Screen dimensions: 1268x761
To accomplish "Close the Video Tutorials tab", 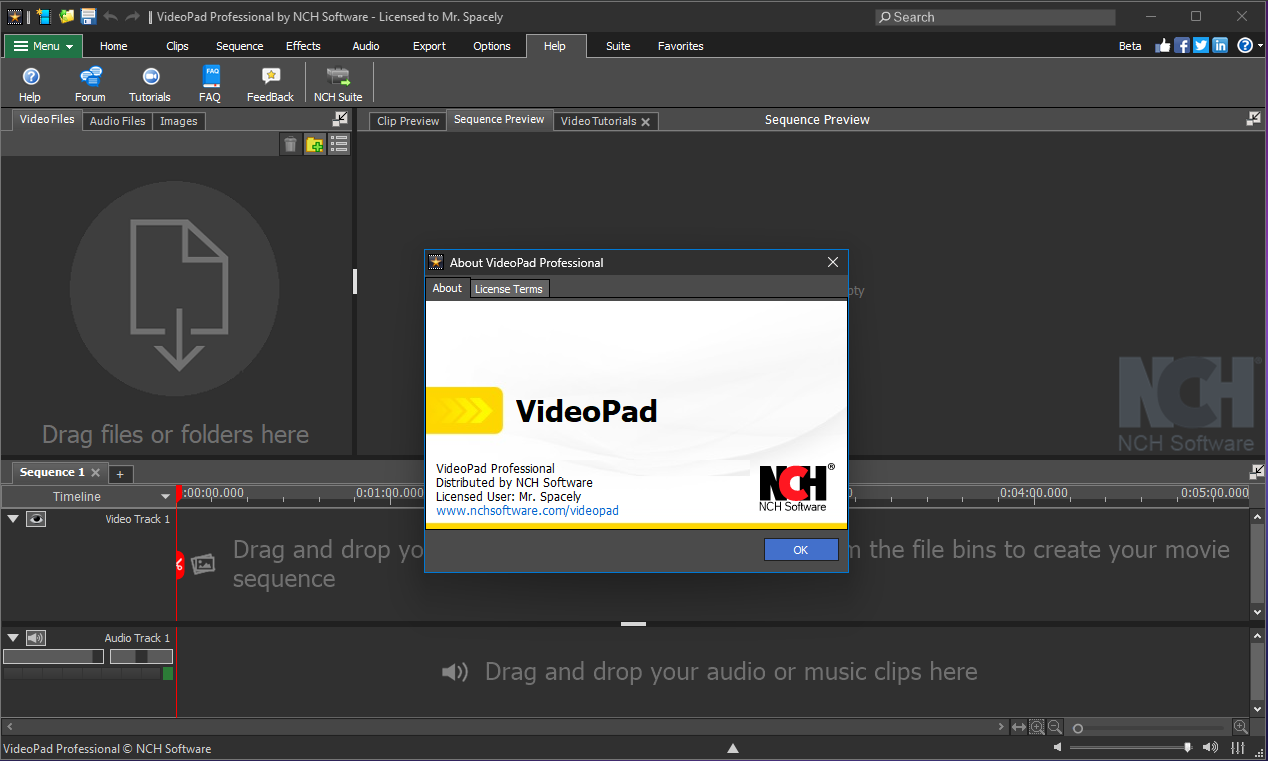I will pos(646,122).
